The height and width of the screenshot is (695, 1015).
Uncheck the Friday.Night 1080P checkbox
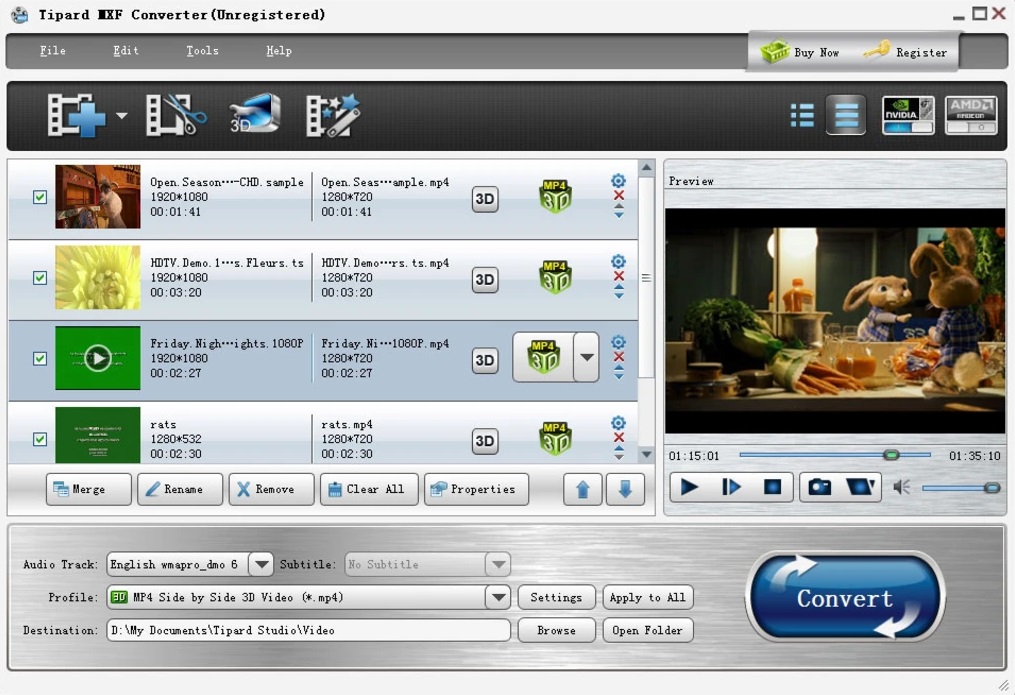(40, 359)
